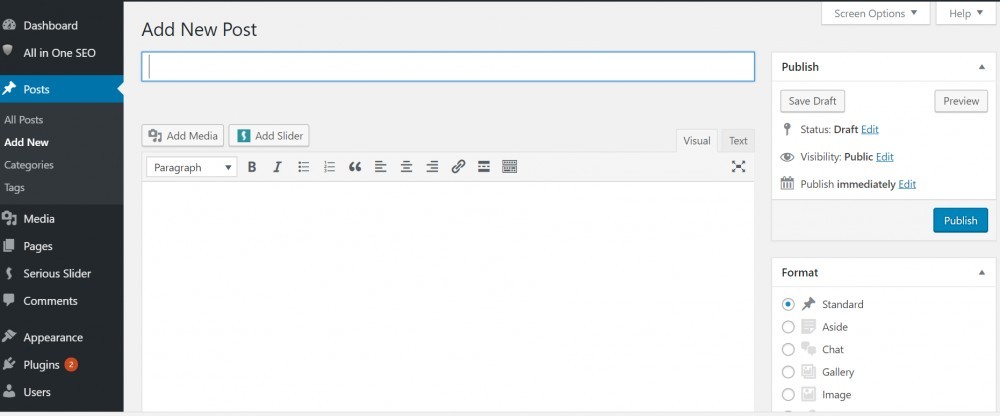Align text center
This screenshot has width=1000, height=416.
pyautogui.click(x=406, y=167)
